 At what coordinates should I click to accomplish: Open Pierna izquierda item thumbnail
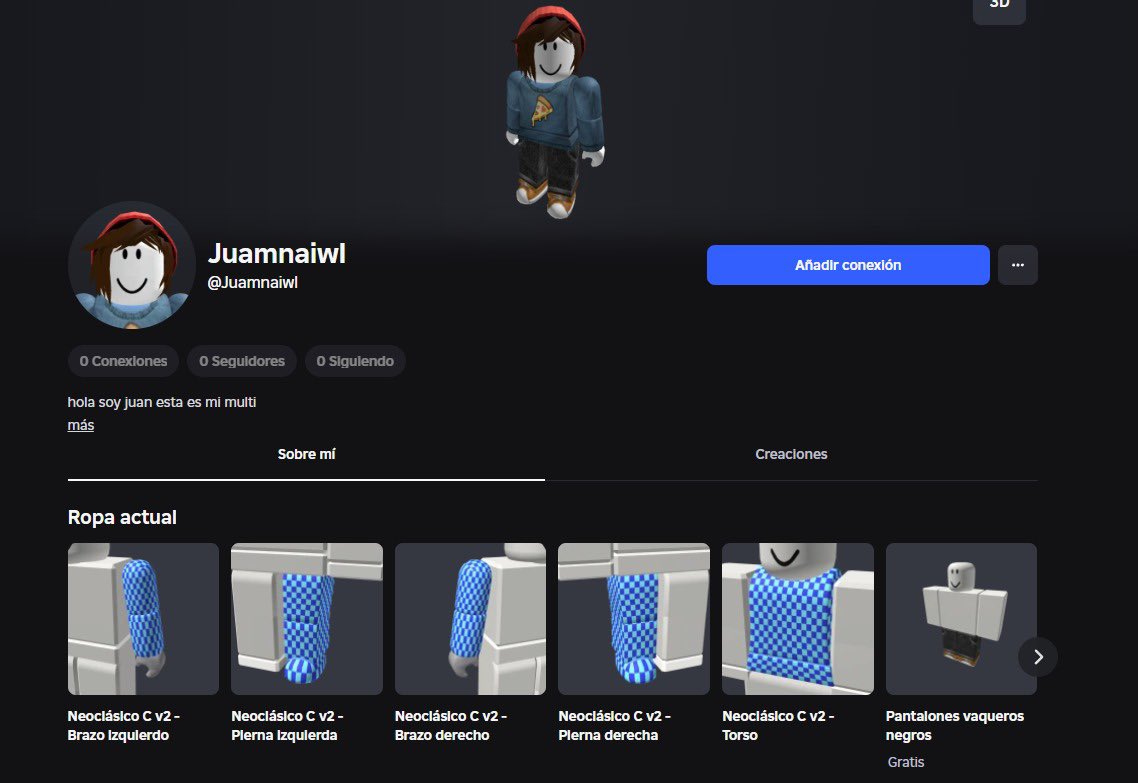(306, 619)
